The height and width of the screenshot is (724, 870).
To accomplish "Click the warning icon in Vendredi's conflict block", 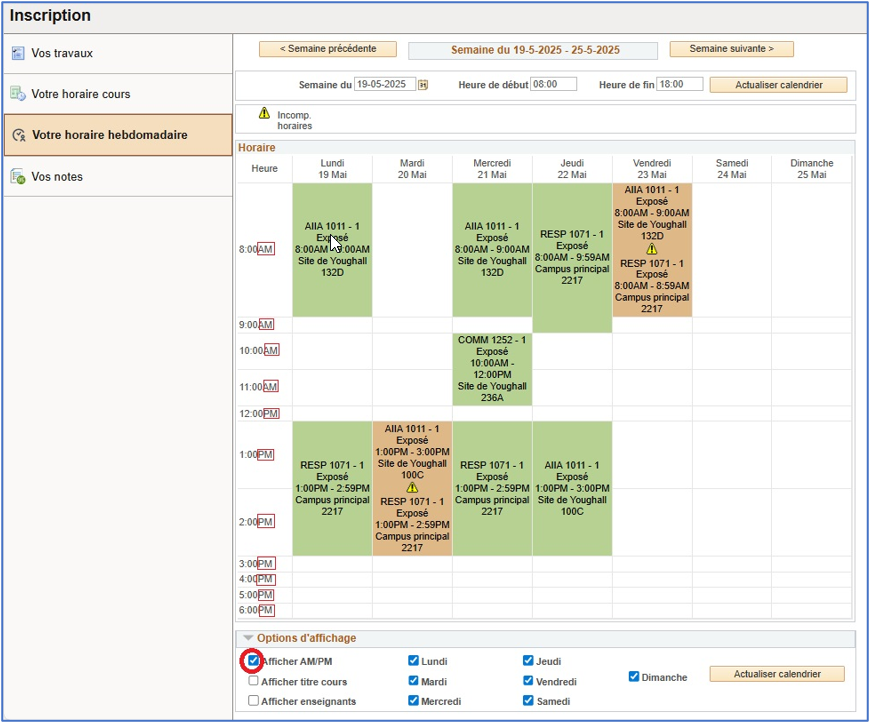I will coord(652,249).
